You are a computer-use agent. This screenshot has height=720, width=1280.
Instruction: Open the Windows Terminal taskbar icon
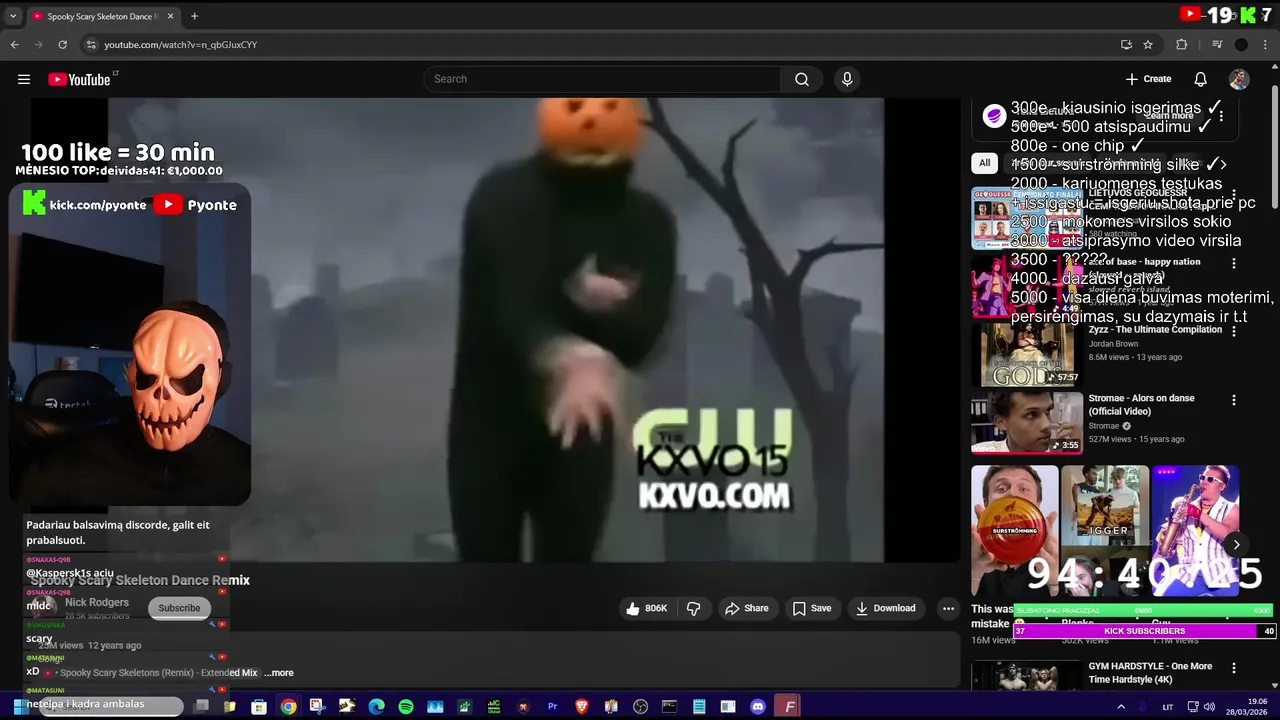(x=669, y=707)
